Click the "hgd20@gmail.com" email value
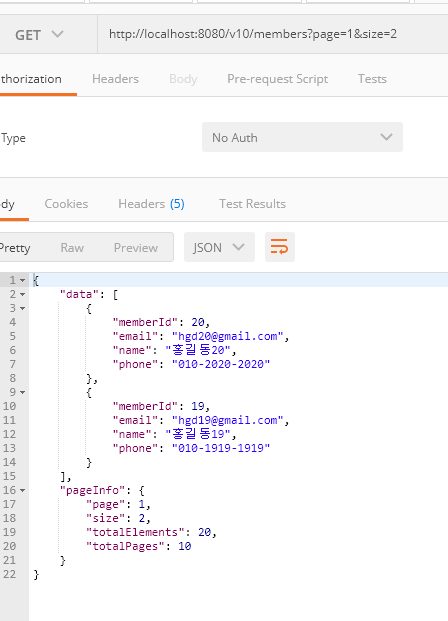 point(227,336)
